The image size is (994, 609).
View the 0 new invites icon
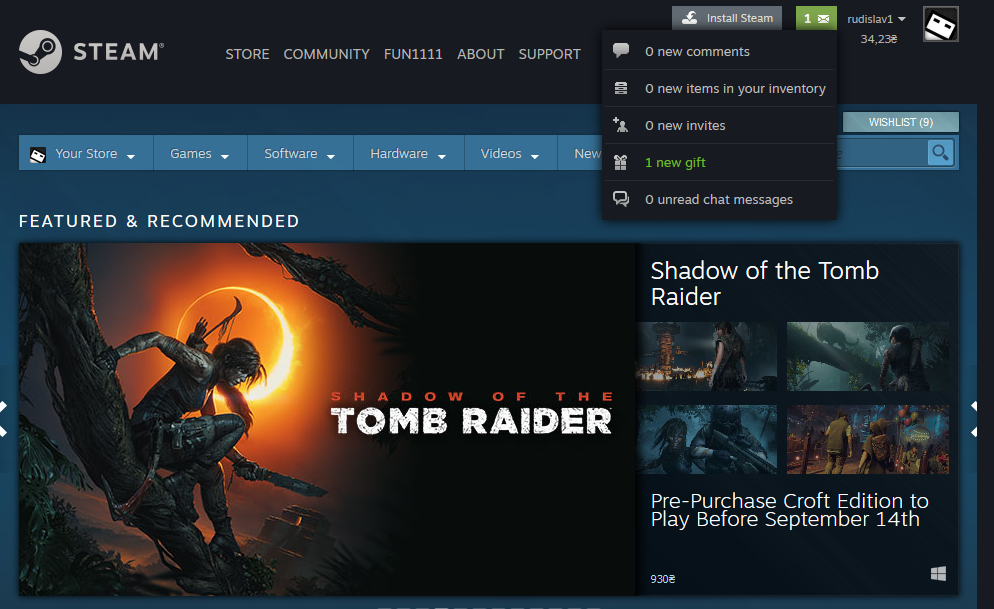coord(620,125)
